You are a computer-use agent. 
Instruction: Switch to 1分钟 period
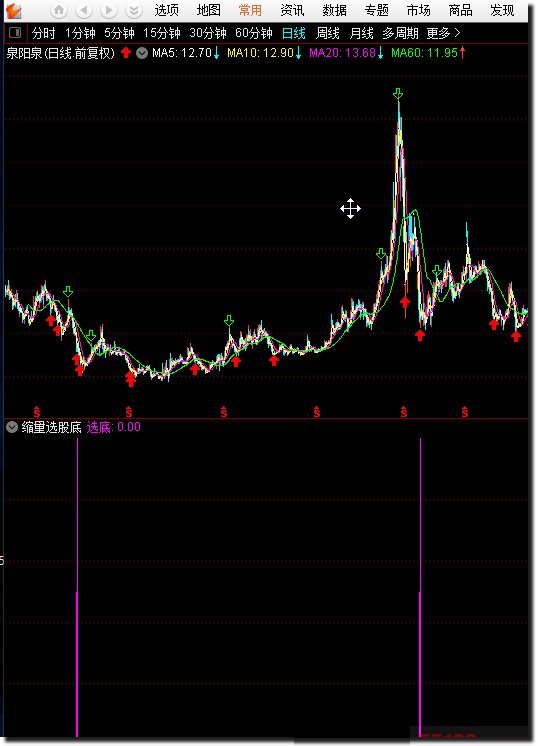click(80, 33)
